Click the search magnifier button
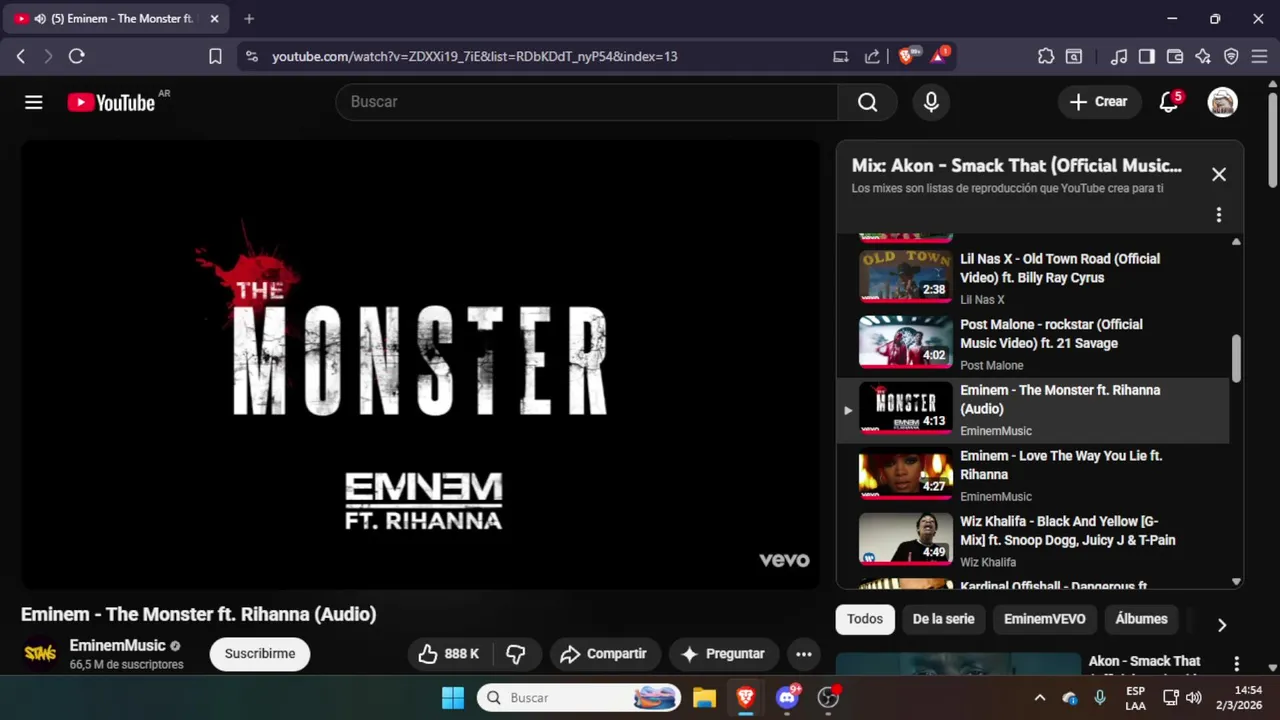The height and width of the screenshot is (720, 1280). pyautogui.click(x=867, y=102)
